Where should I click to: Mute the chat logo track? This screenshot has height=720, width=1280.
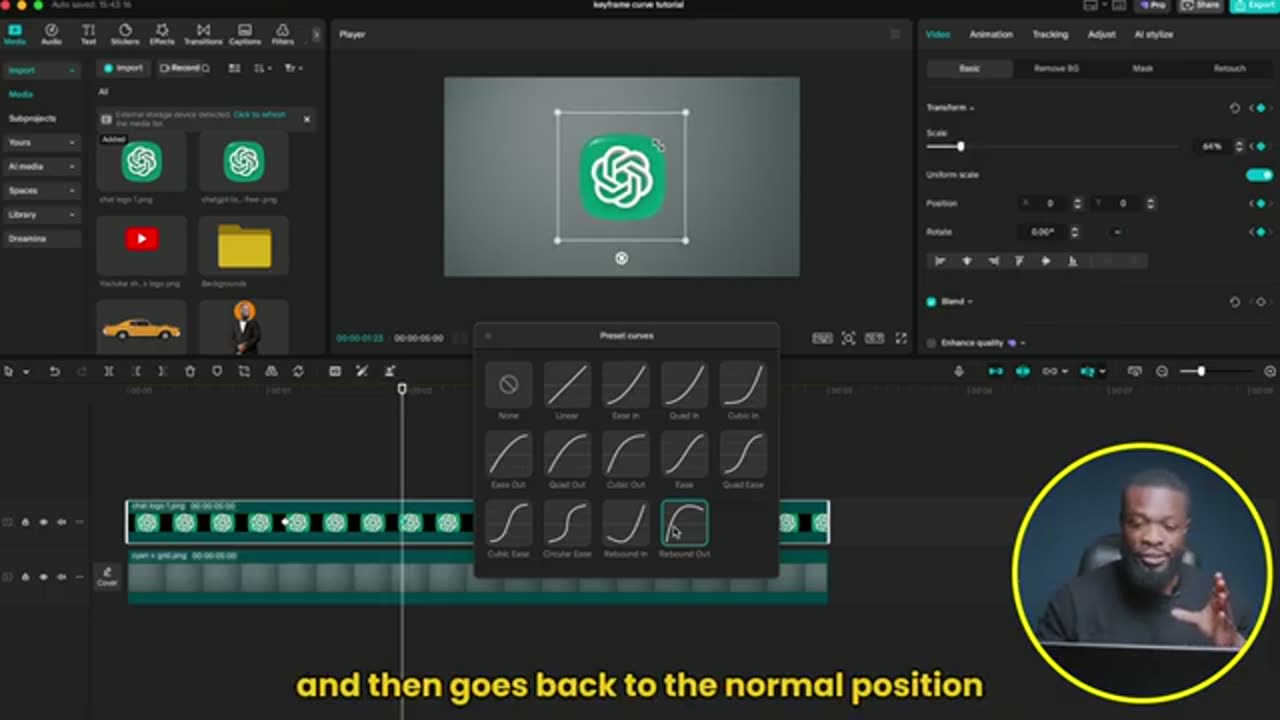pos(62,522)
